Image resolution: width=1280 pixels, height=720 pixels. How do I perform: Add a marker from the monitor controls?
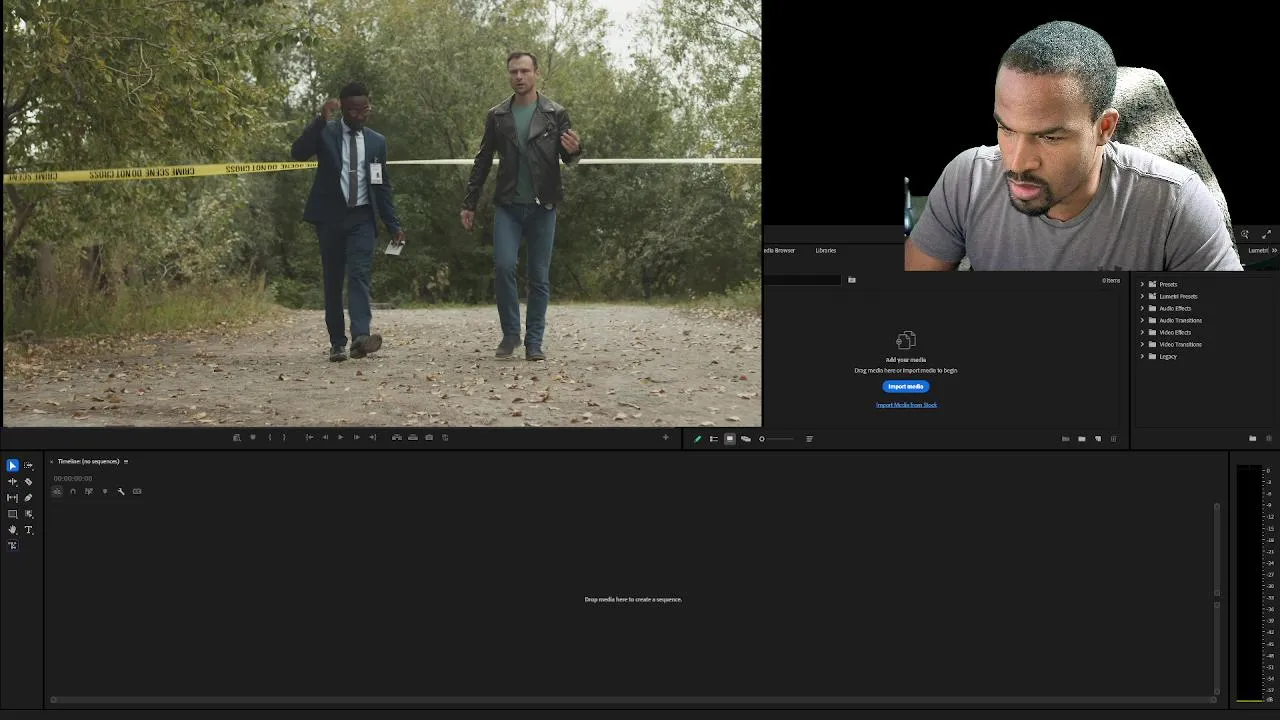pos(253,437)
